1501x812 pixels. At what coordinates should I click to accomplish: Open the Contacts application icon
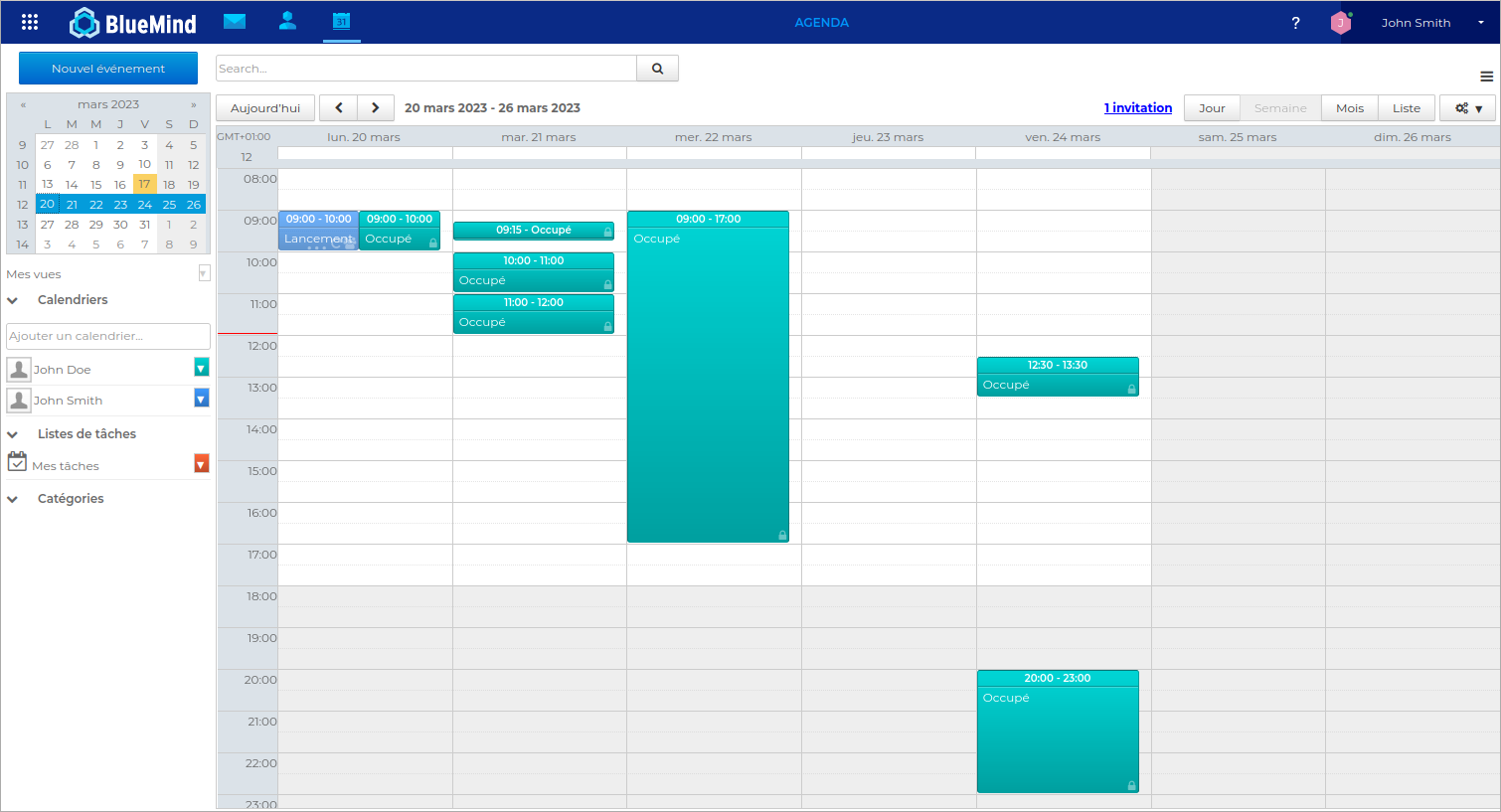point(287,21)
